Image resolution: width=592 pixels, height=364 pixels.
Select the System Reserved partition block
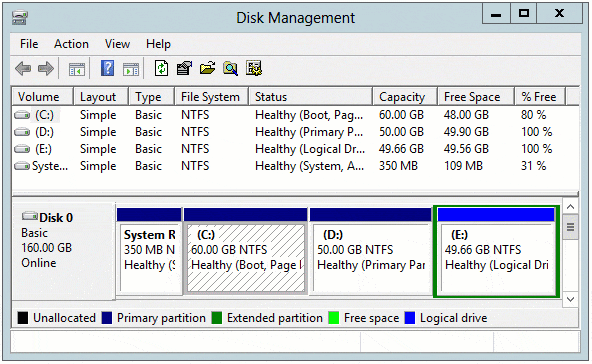pos(149,251)
